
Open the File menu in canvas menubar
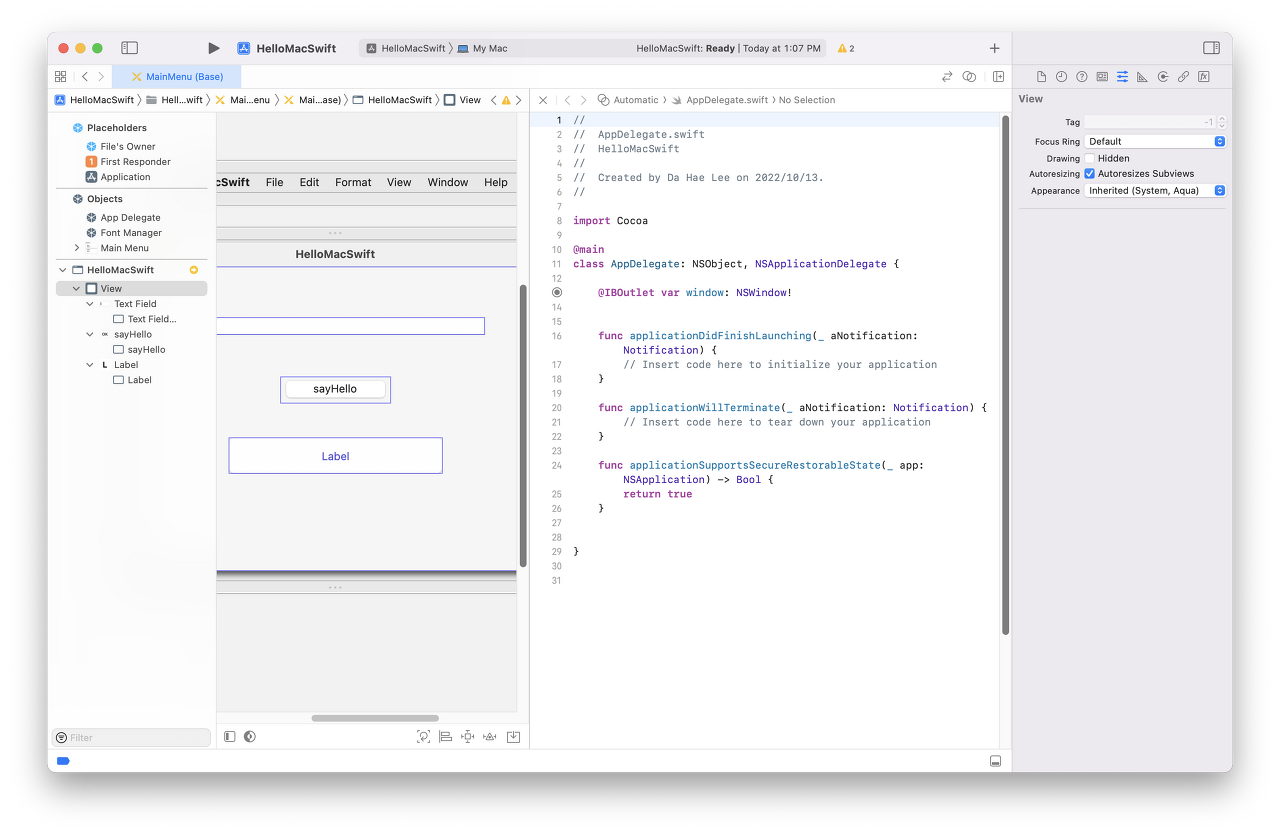click(x=274, y=182)
